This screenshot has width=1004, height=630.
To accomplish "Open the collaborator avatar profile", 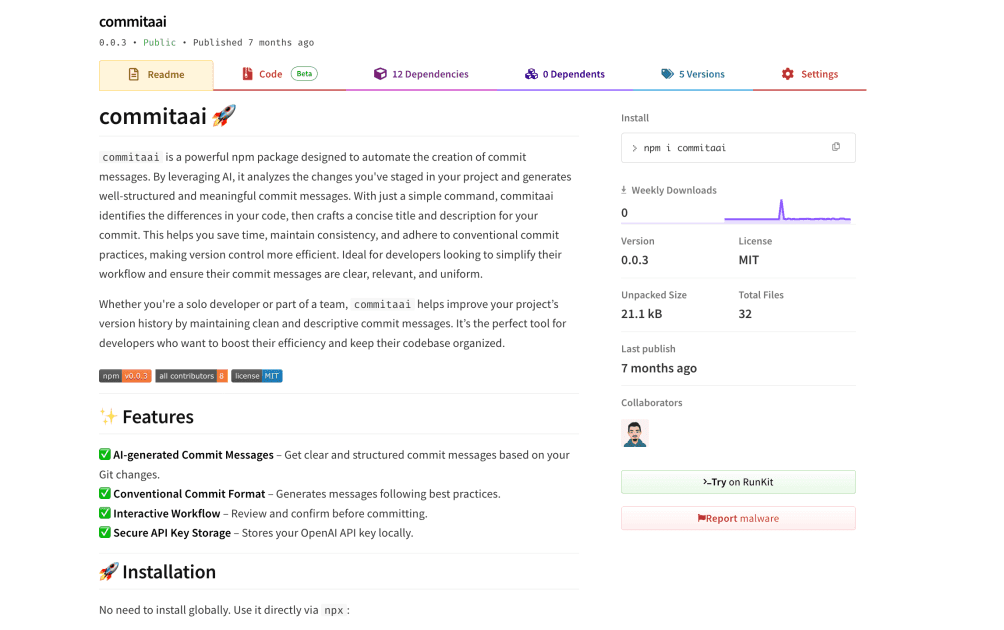I will pos(635,433).
